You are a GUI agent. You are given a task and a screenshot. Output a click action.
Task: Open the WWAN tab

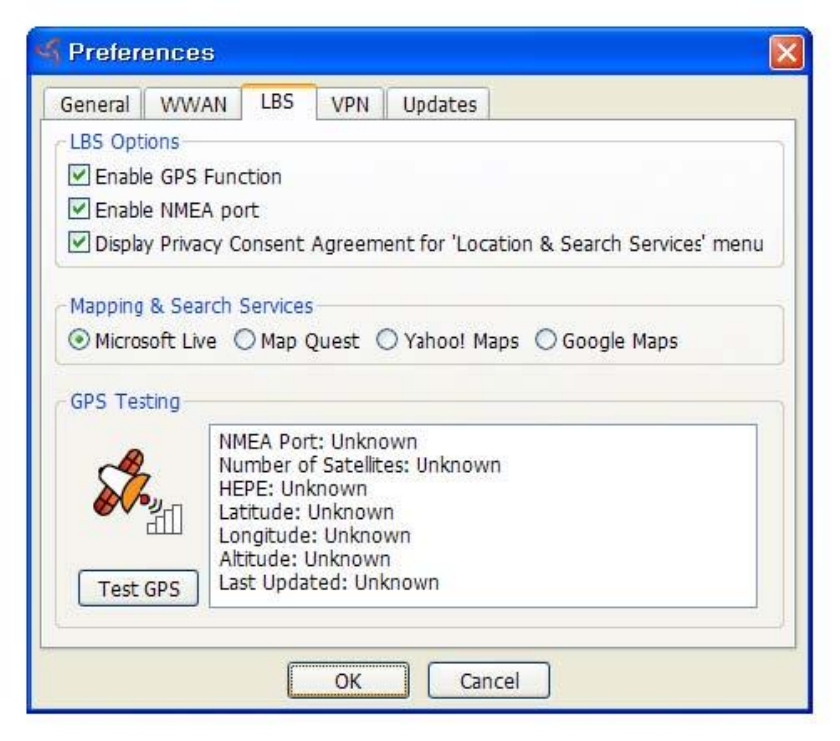193,104
